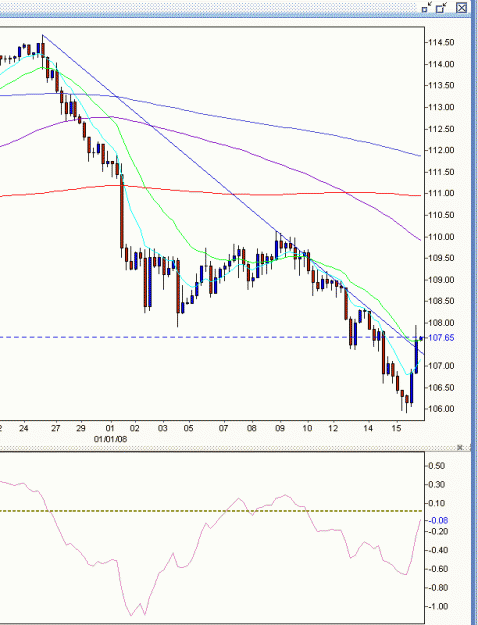
Task: Click the 114.50 price axis label
Action: [441, 43]
